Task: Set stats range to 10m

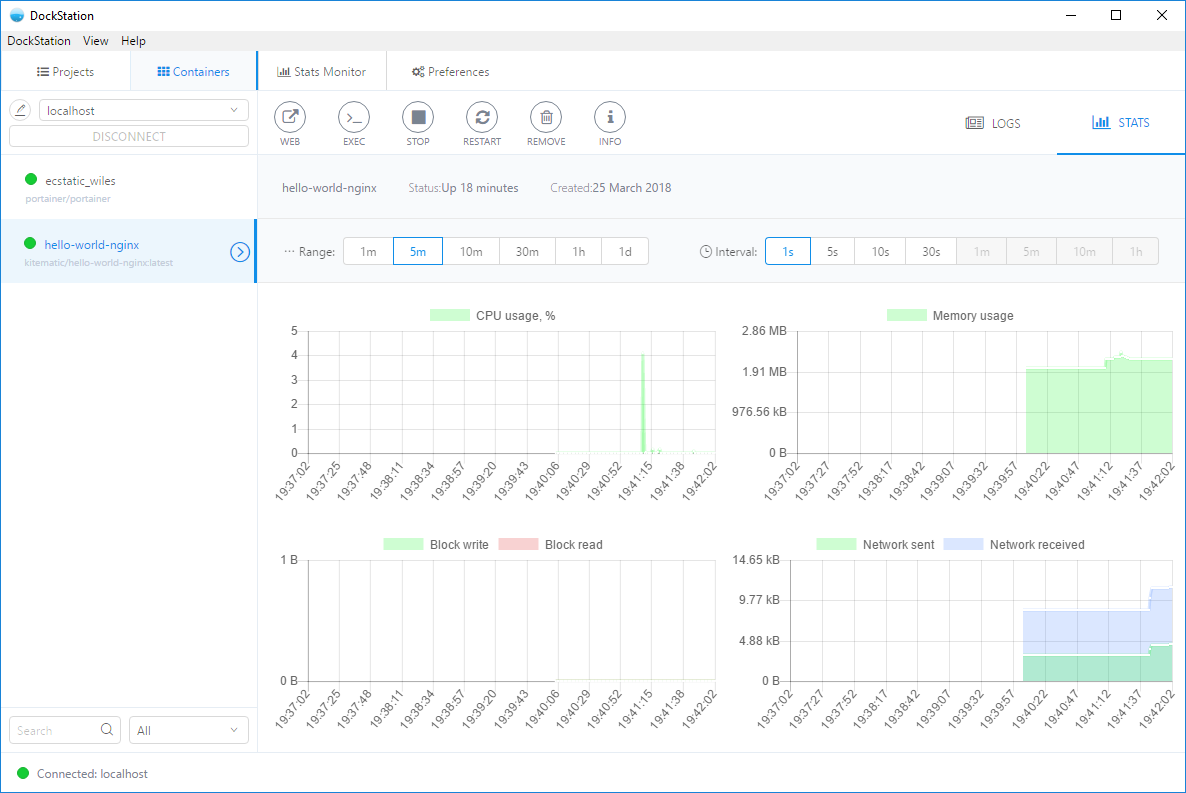Action: 471,252
